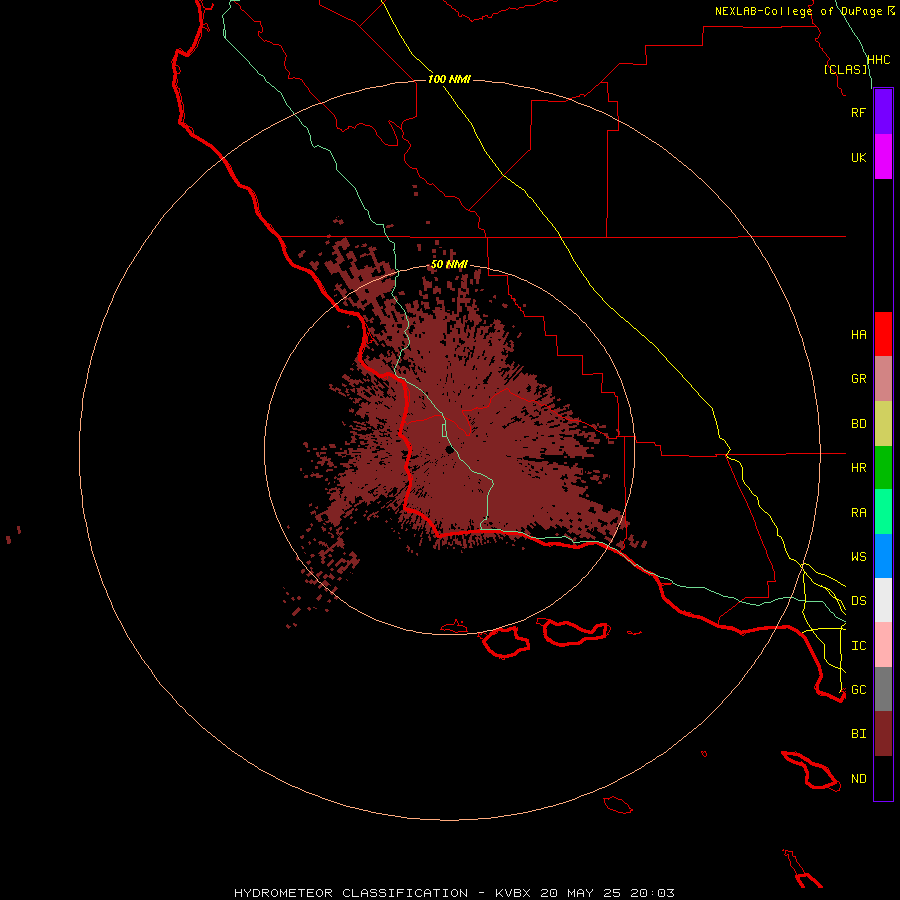Click the DS legend label
This screenshot has width=900, height=900.
858,601
